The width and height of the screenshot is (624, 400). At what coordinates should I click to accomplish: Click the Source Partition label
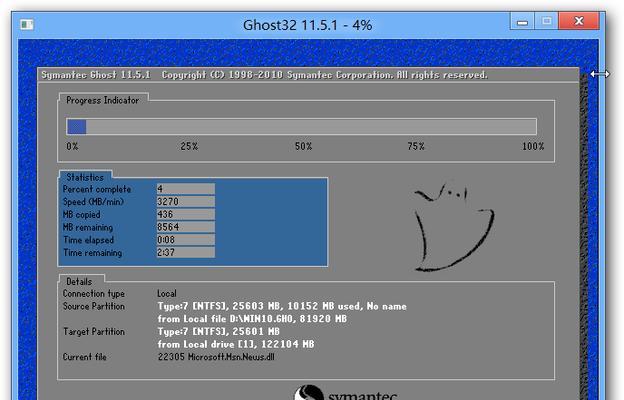(x=94, y=306)
